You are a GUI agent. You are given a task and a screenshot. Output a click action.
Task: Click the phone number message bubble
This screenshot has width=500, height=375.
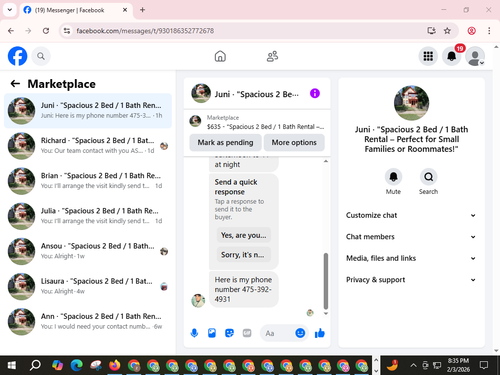coord(244,289)
